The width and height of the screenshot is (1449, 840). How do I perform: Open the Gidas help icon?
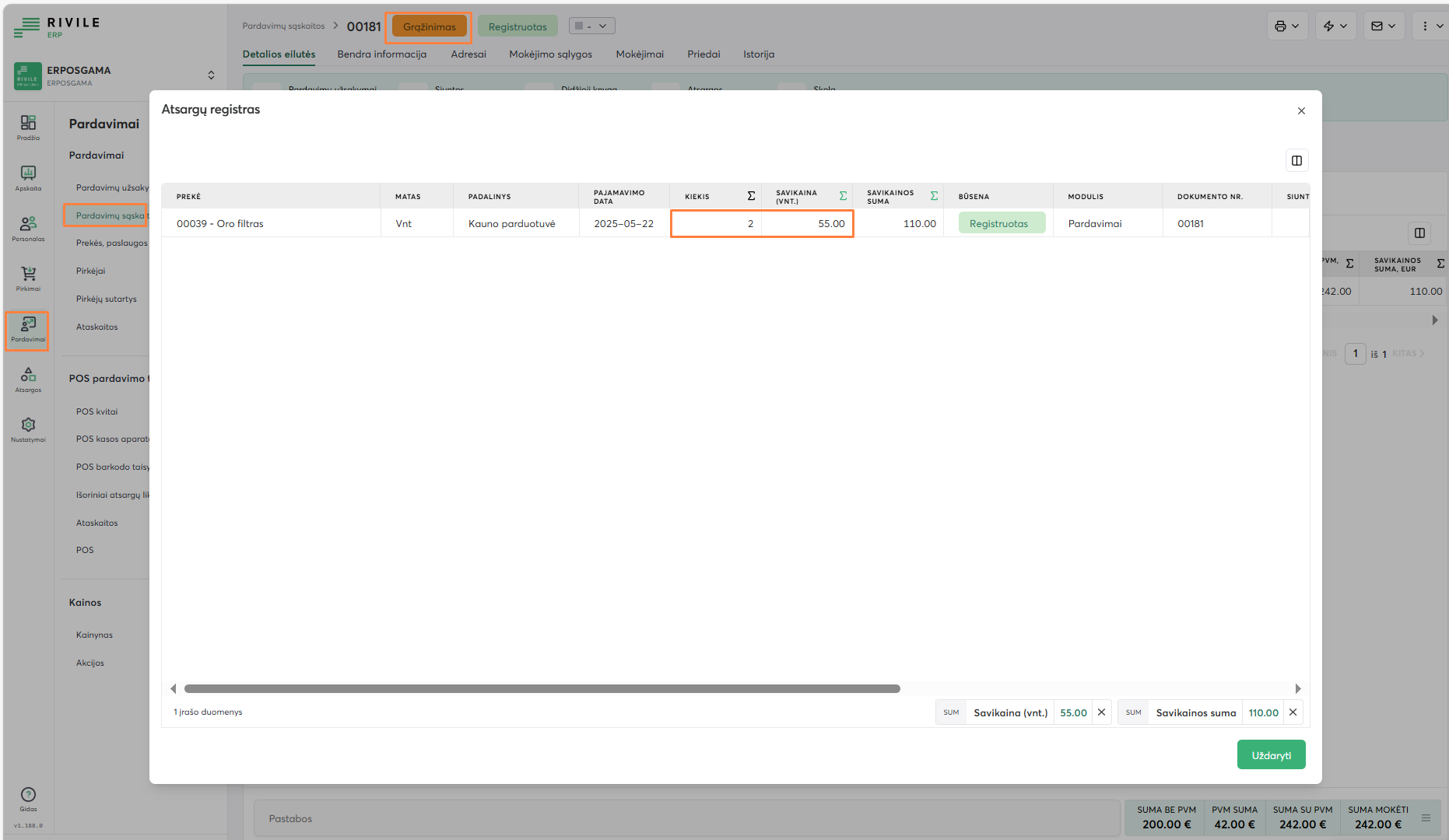point(28,799)
